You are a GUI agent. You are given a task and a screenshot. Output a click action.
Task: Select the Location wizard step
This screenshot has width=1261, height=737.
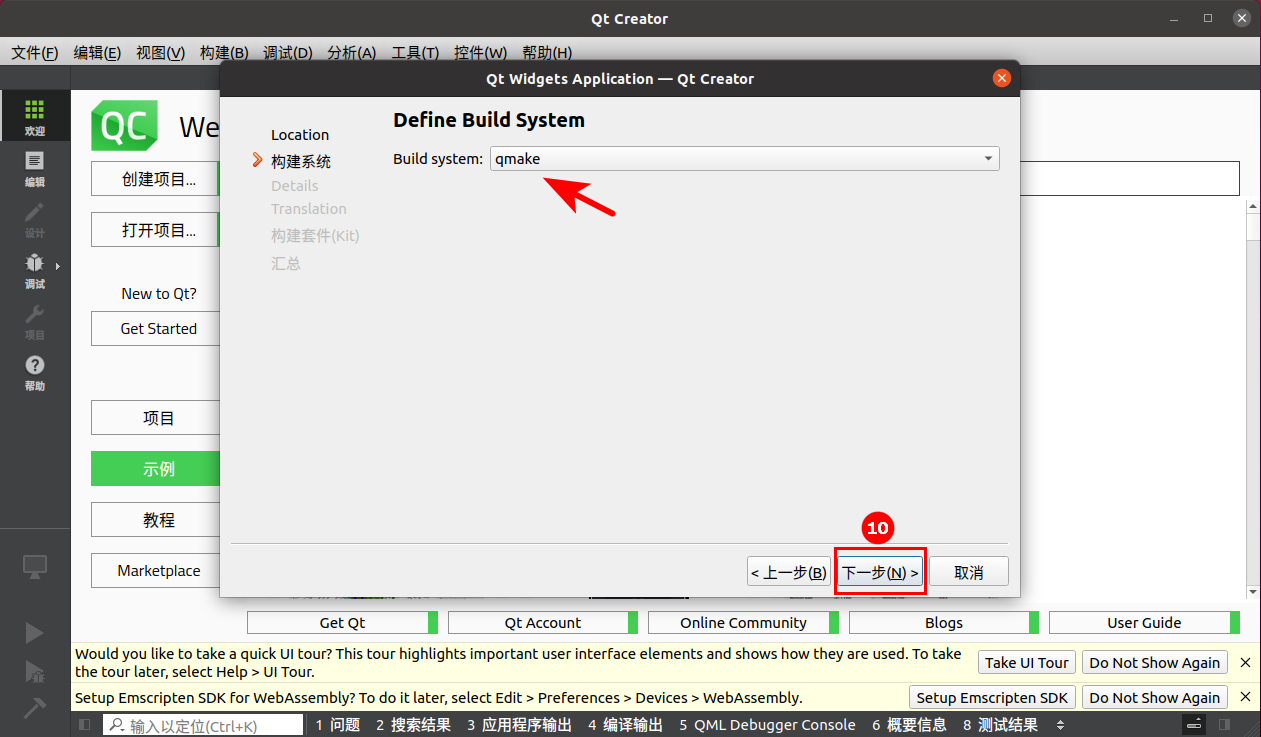tap(300, 135)
